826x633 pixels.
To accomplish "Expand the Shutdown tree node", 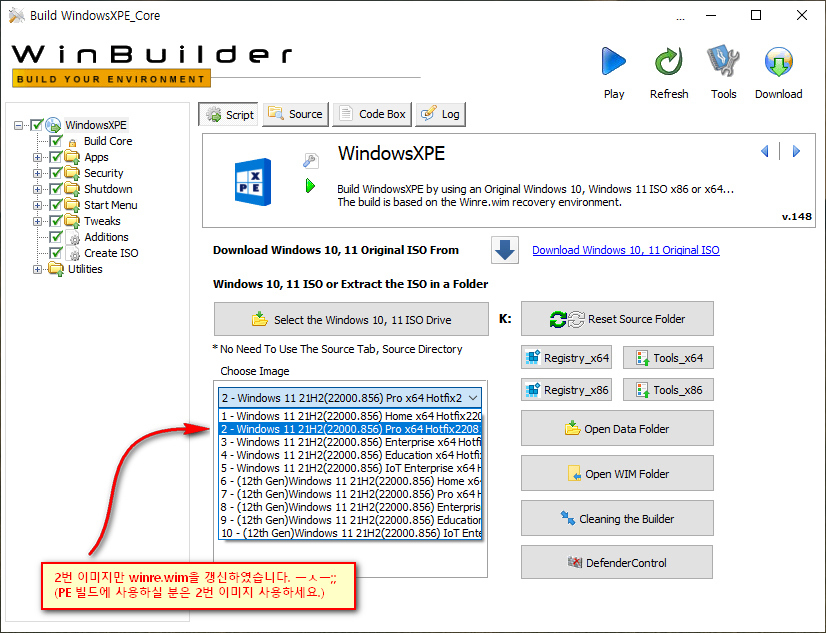I will point(37,189).
